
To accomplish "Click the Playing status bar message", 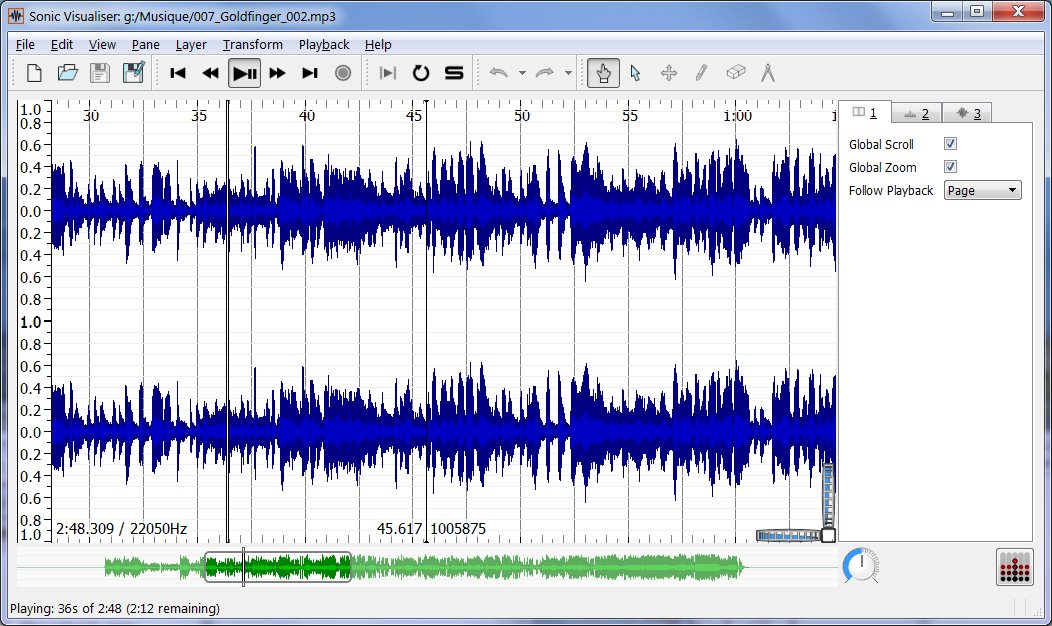I will pos(115,609).
